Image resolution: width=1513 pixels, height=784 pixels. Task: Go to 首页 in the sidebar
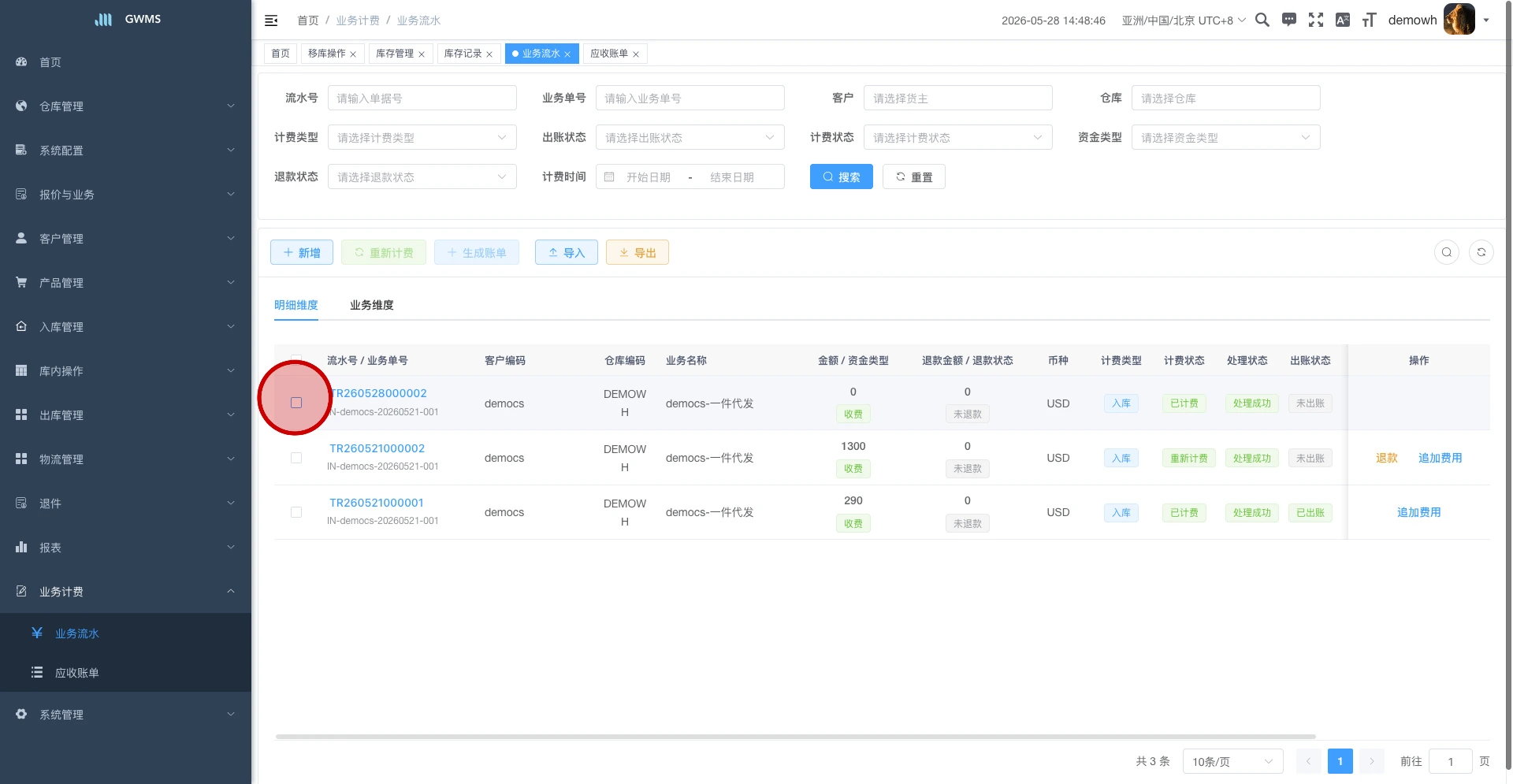pyautogui.click(x=125, y=62)
